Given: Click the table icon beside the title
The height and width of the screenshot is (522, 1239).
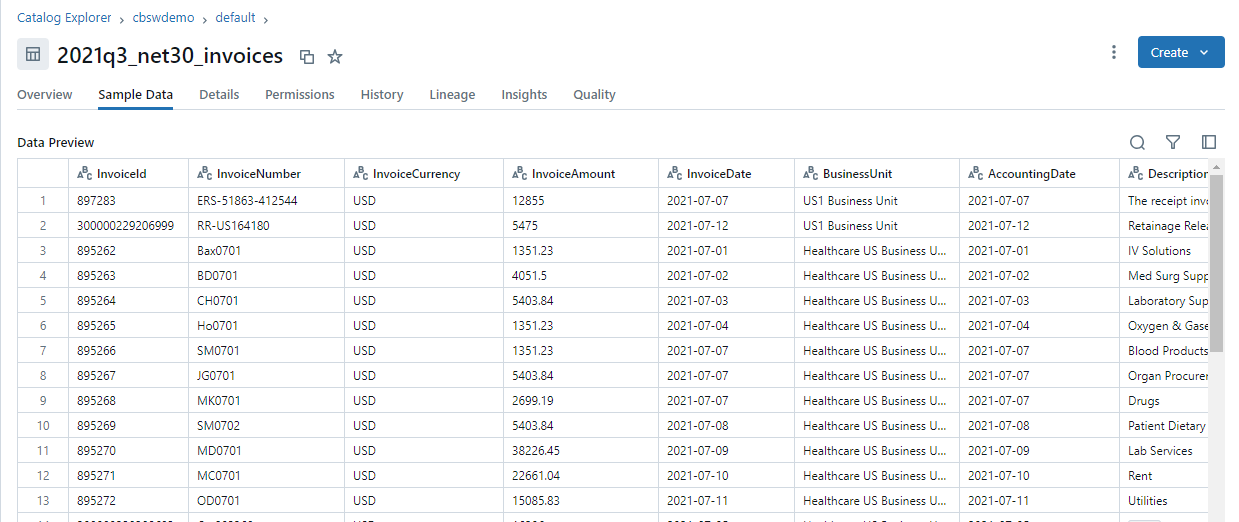Looking at the screenshot, I should click(33, 55).
